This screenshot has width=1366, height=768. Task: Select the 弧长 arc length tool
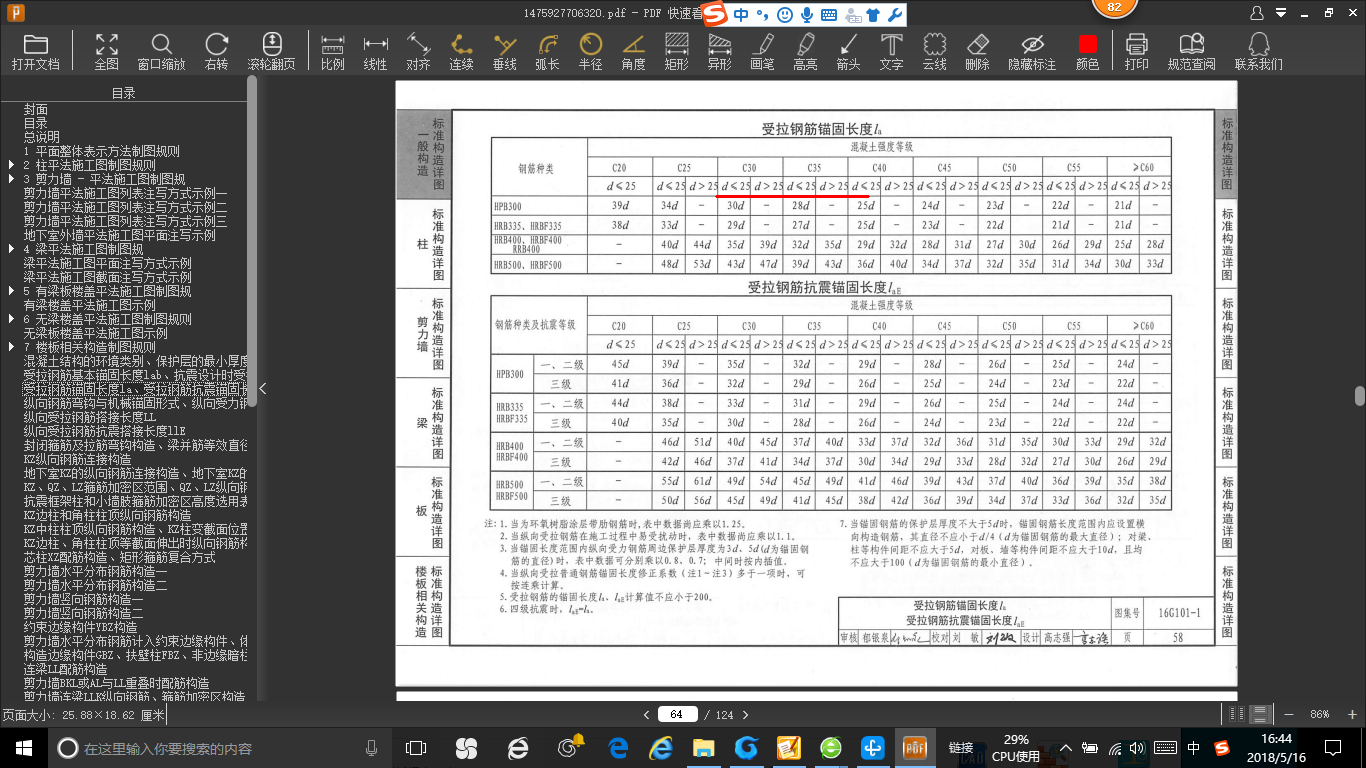548,51
